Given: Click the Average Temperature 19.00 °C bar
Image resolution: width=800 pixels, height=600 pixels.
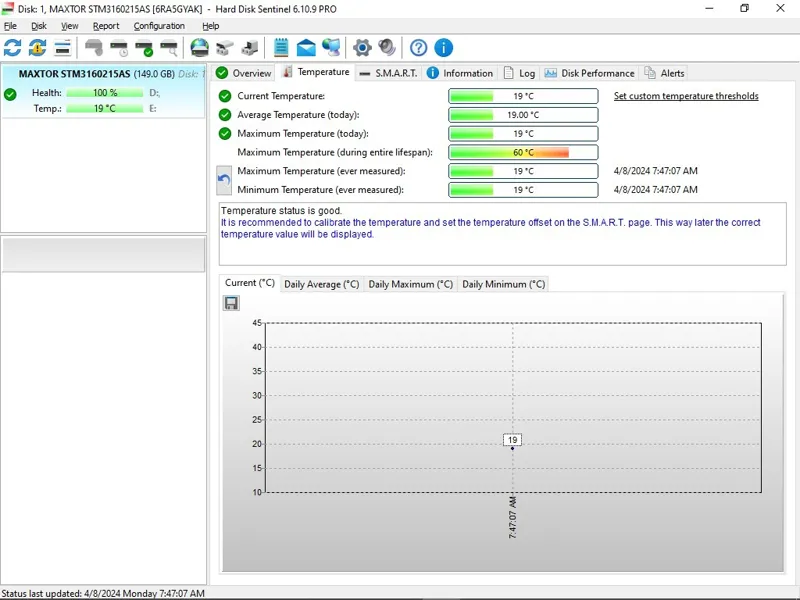Looking at the screenshot, I should pos(523,115).
